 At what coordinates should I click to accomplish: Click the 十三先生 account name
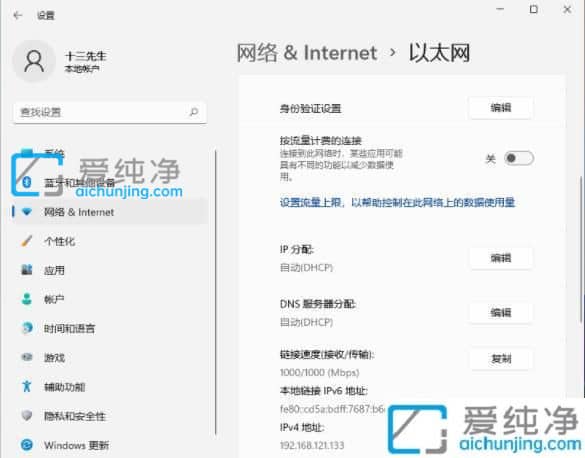click(85, 56)
